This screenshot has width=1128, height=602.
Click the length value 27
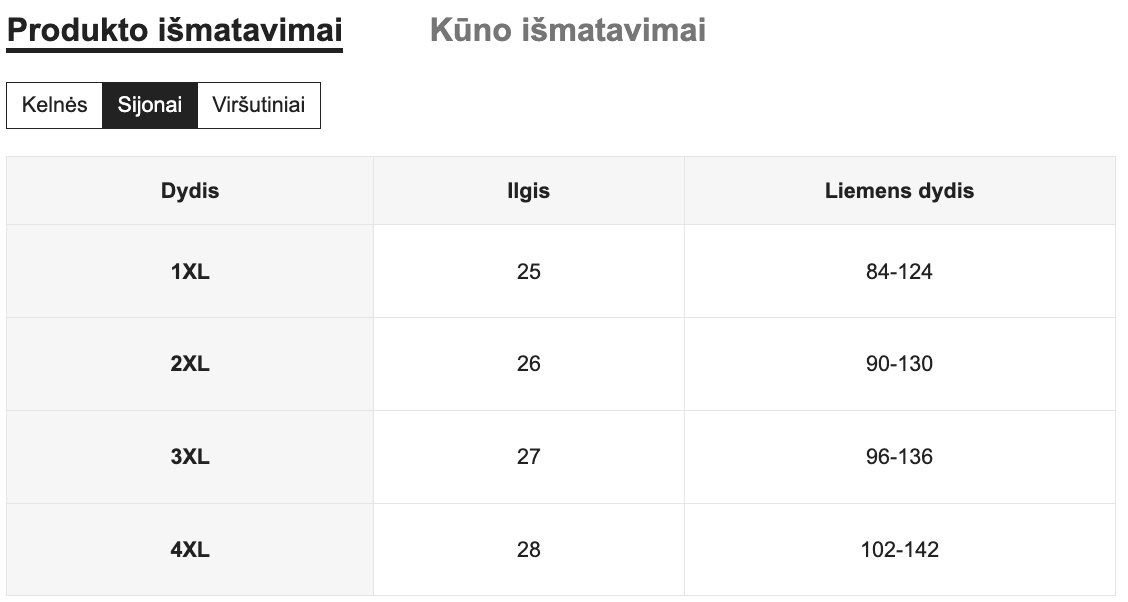click(x=528, y=457)
